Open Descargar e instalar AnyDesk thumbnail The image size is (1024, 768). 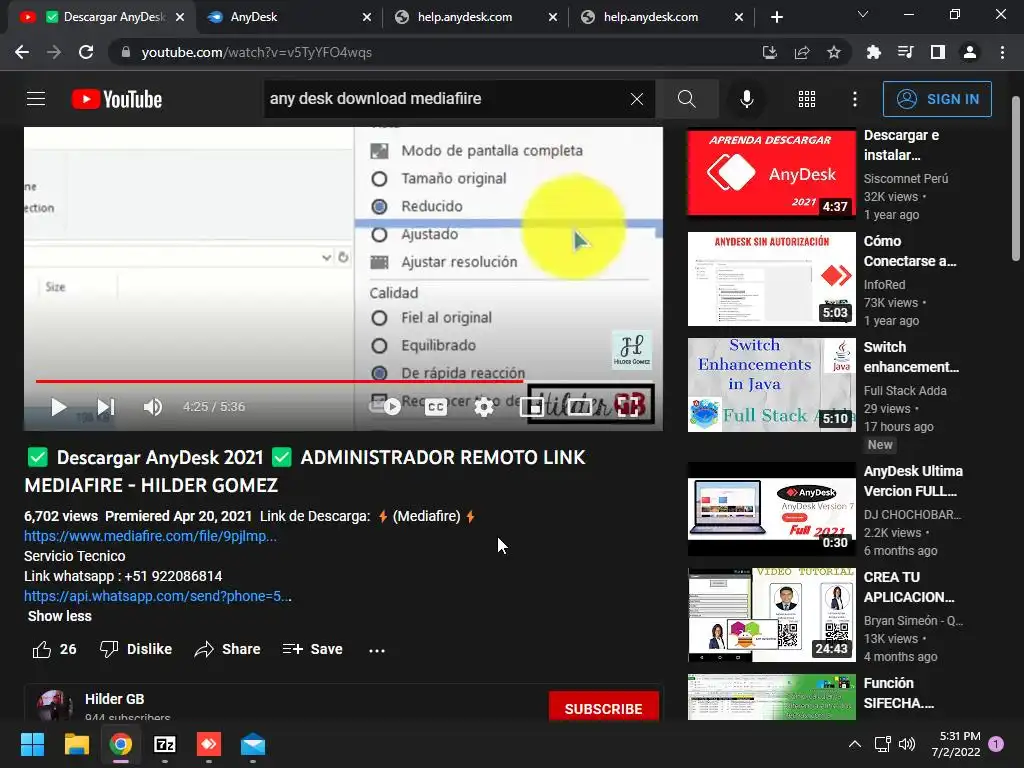(771, 173)
